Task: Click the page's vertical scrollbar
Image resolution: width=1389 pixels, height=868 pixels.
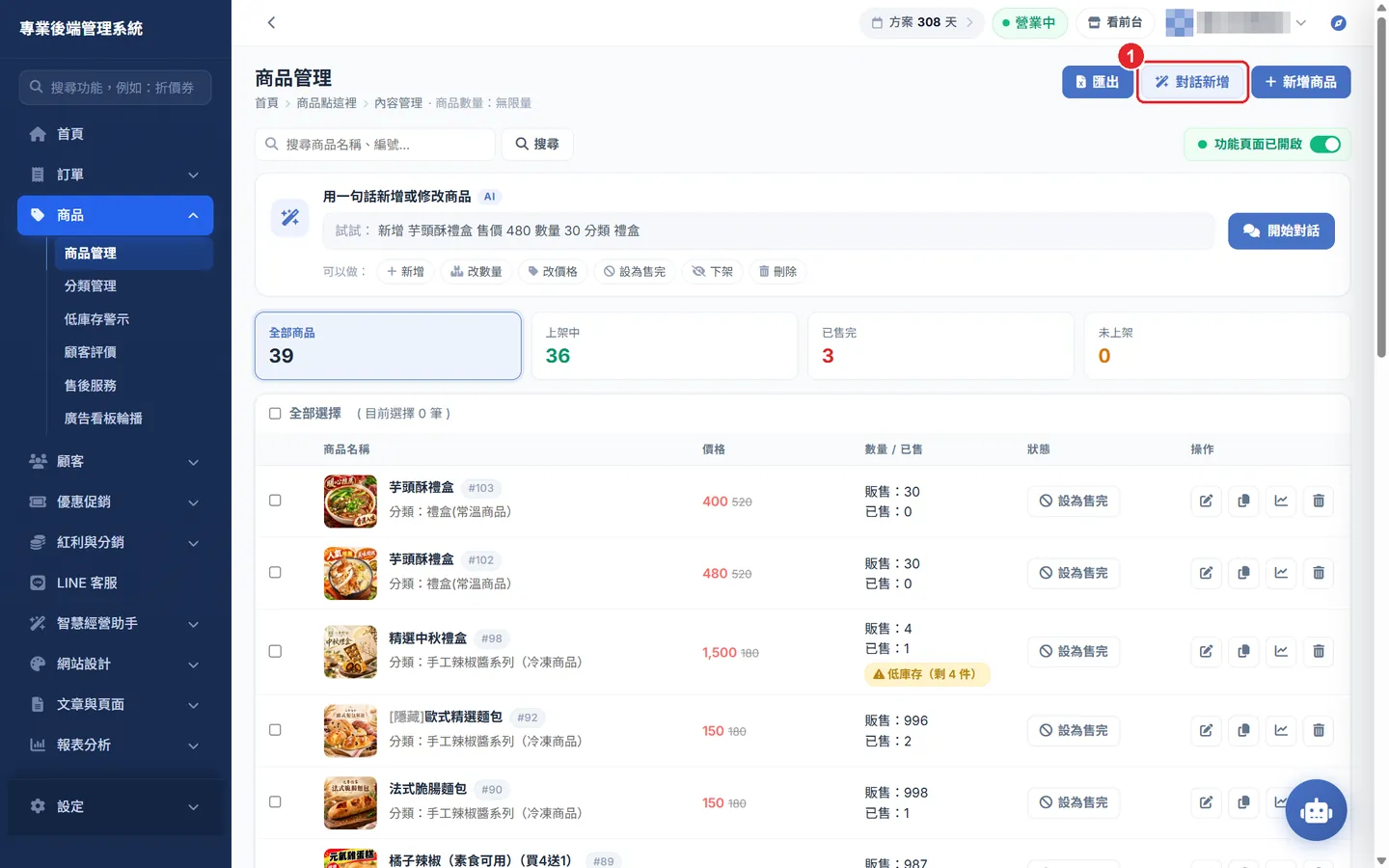Action: [x=1381, y=189]
